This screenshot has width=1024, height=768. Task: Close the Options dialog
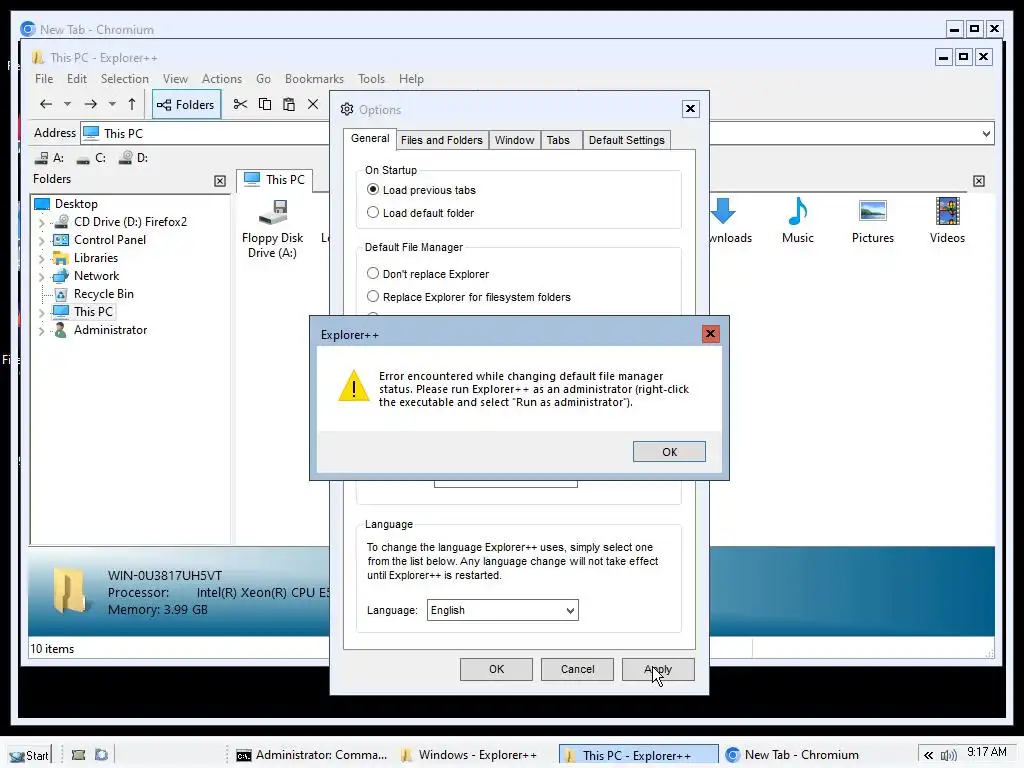click(x=690, y=109)
